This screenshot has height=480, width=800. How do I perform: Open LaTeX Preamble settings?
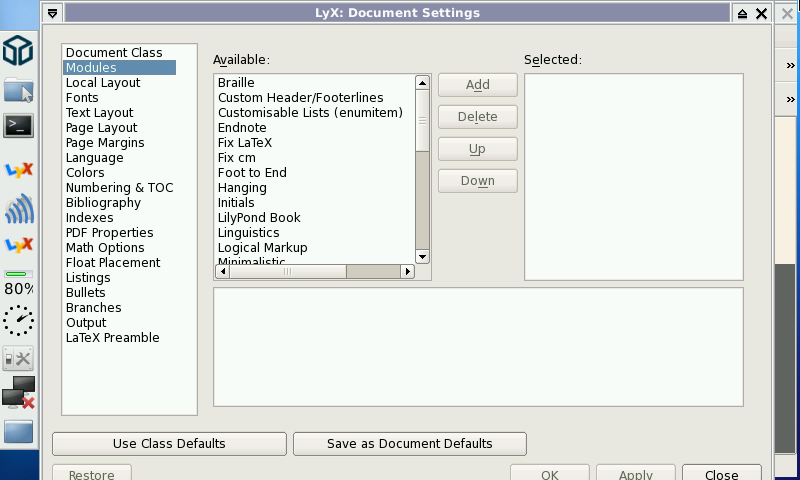pos(113,338)
